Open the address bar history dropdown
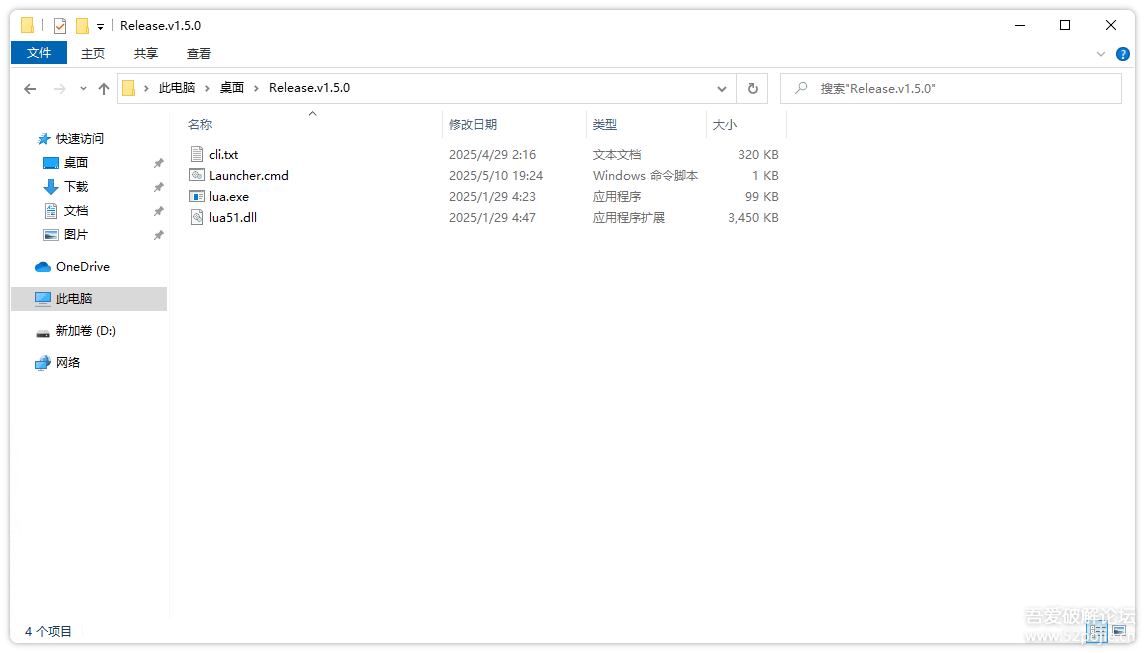The image size is (1145, 653). 722,88
